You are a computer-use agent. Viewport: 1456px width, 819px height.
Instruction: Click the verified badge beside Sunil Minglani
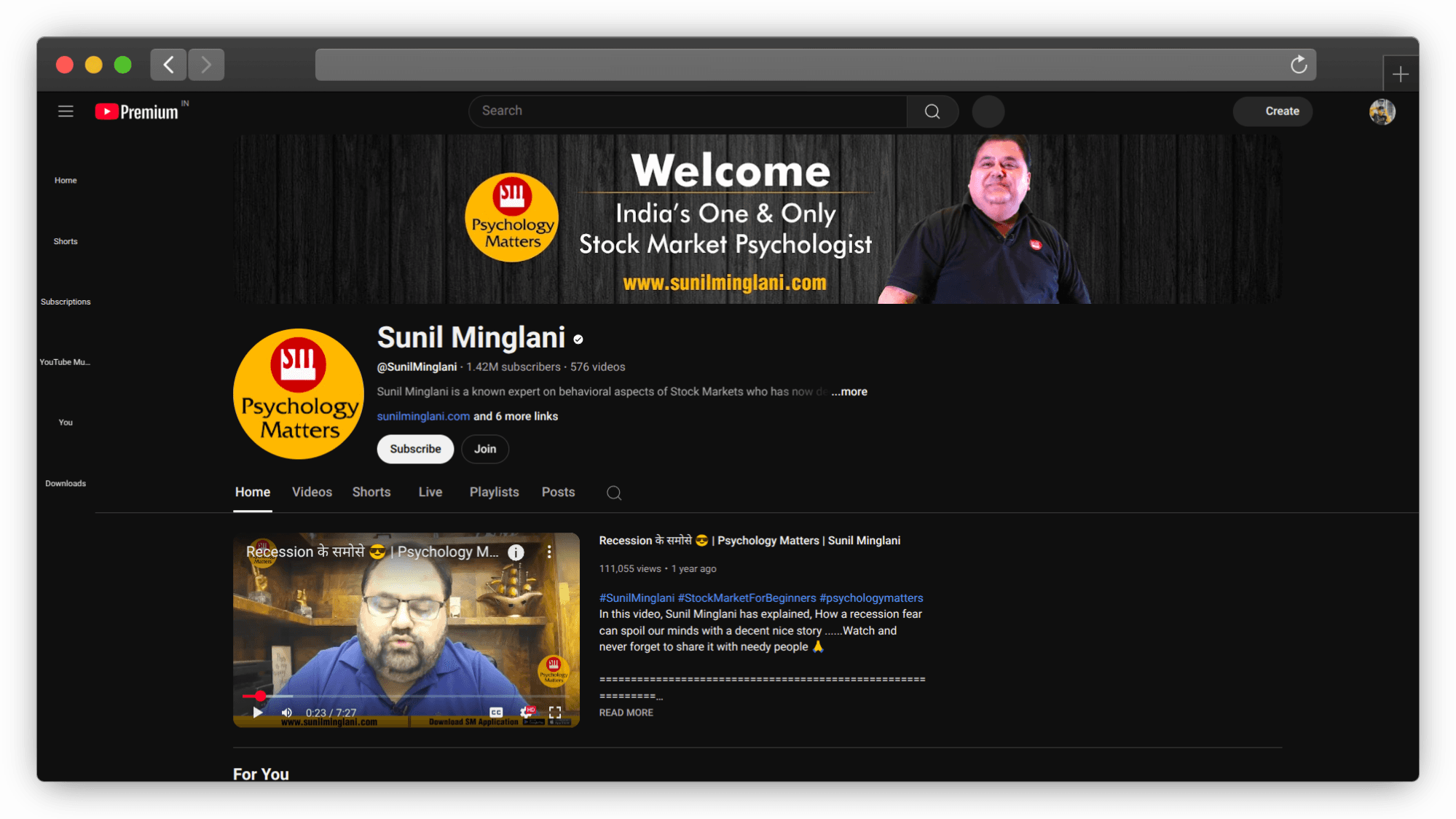click(x=578, y=340)
